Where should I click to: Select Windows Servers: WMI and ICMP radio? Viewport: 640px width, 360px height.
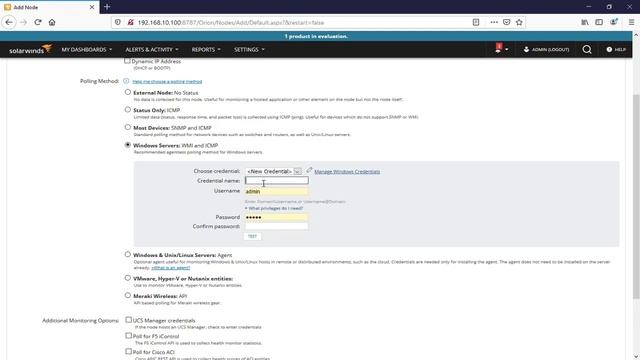128,144
